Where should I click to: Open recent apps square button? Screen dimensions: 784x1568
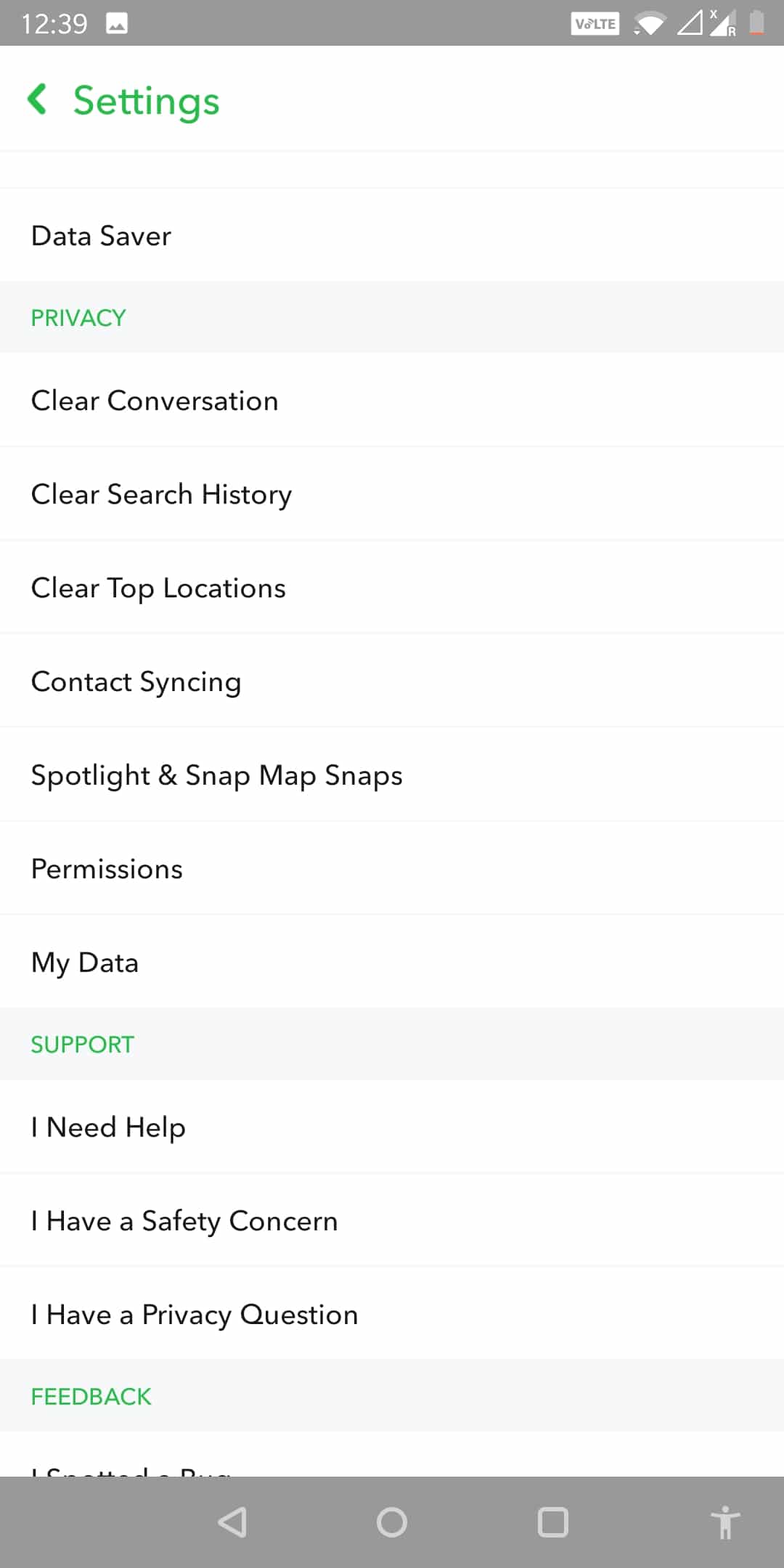(552, 1522)
